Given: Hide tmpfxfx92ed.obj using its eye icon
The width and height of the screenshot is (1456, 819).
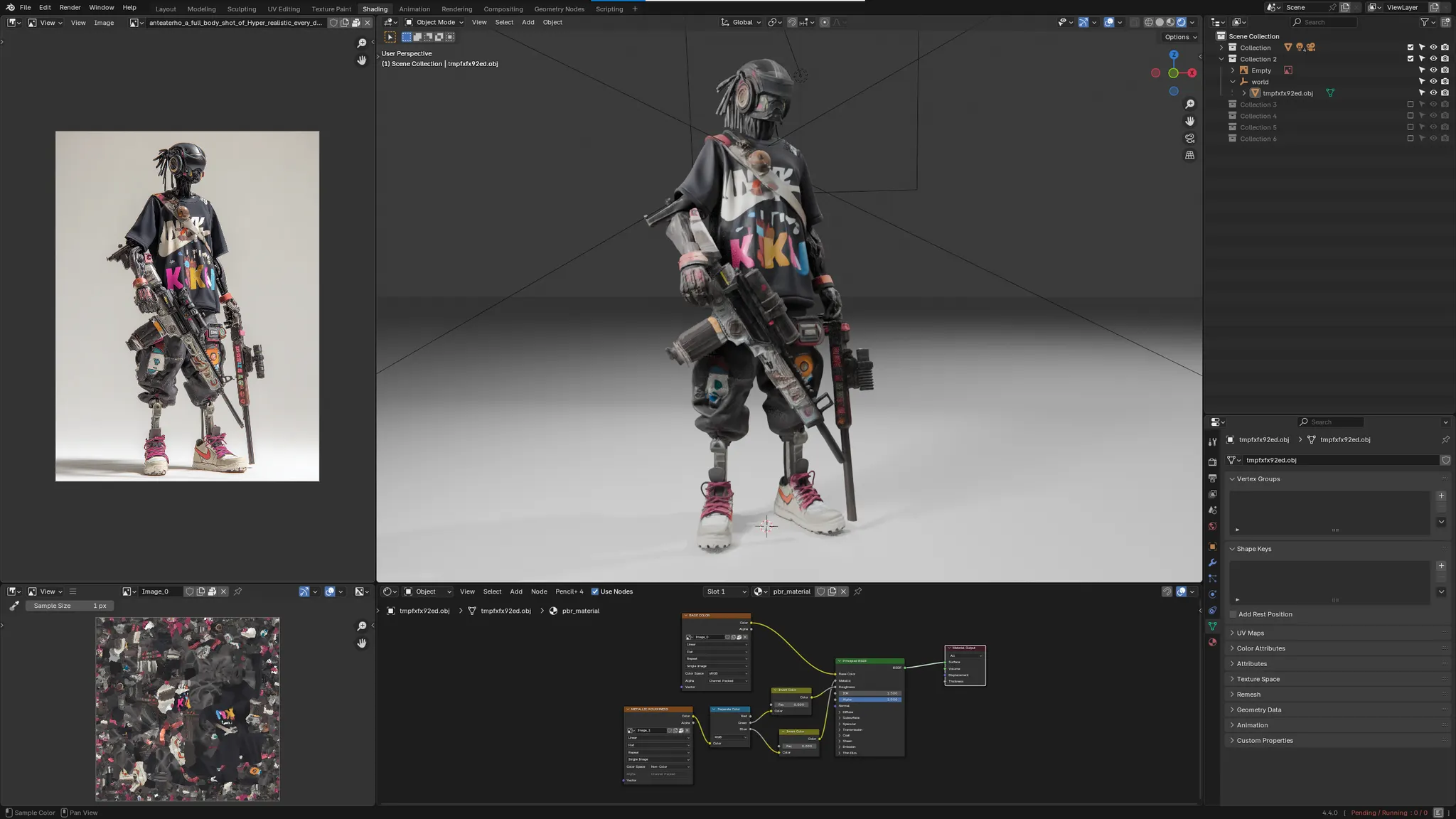Looking at the screenshot, I should (1433, 93).
